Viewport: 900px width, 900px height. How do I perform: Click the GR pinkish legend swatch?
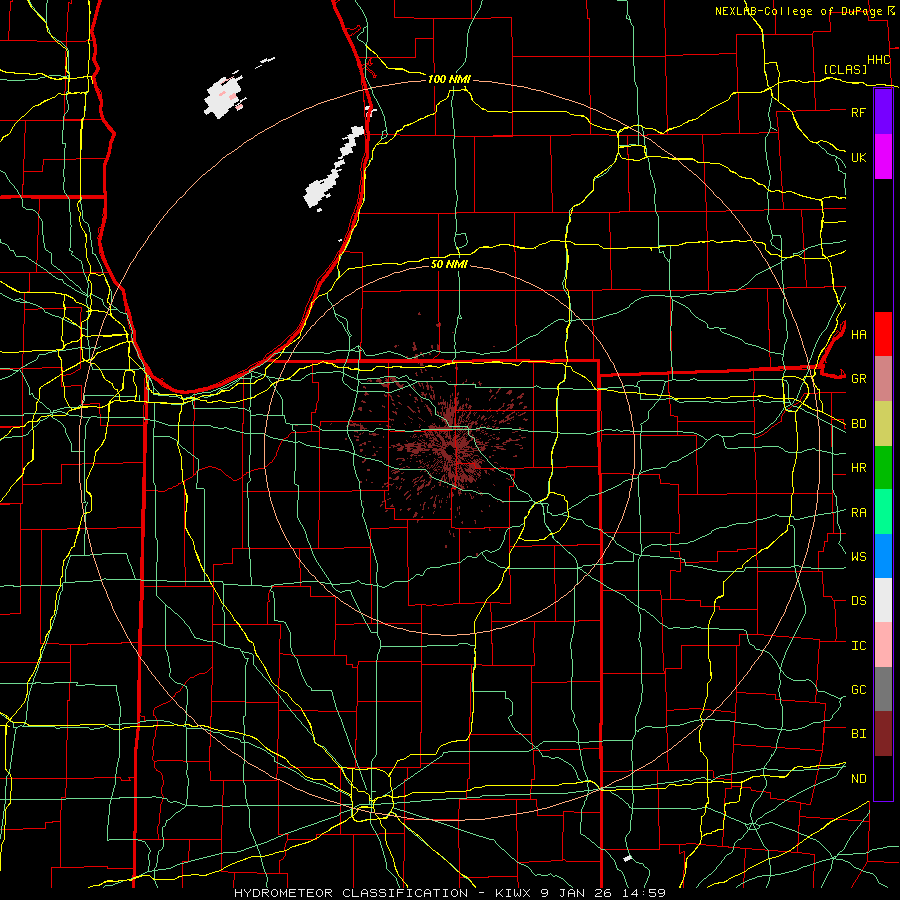(883, 379)
